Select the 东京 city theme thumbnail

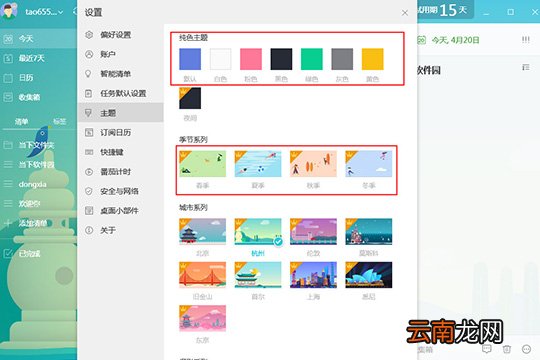202,318
